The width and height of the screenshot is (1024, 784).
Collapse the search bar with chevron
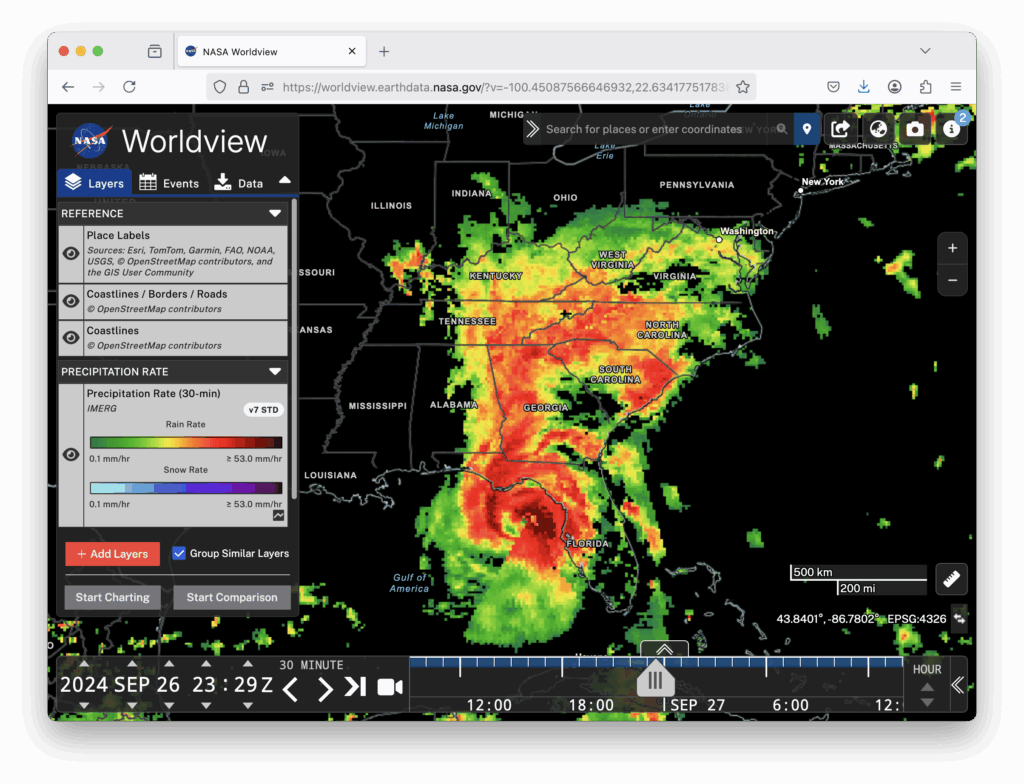click(533, 129)
